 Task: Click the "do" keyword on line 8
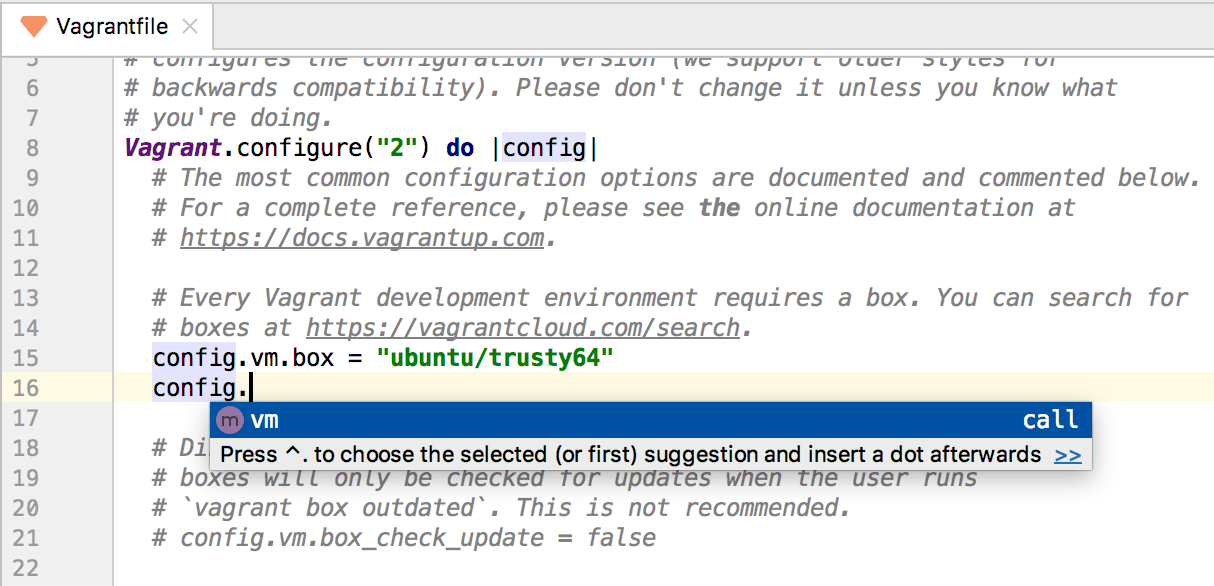[460, 148]
